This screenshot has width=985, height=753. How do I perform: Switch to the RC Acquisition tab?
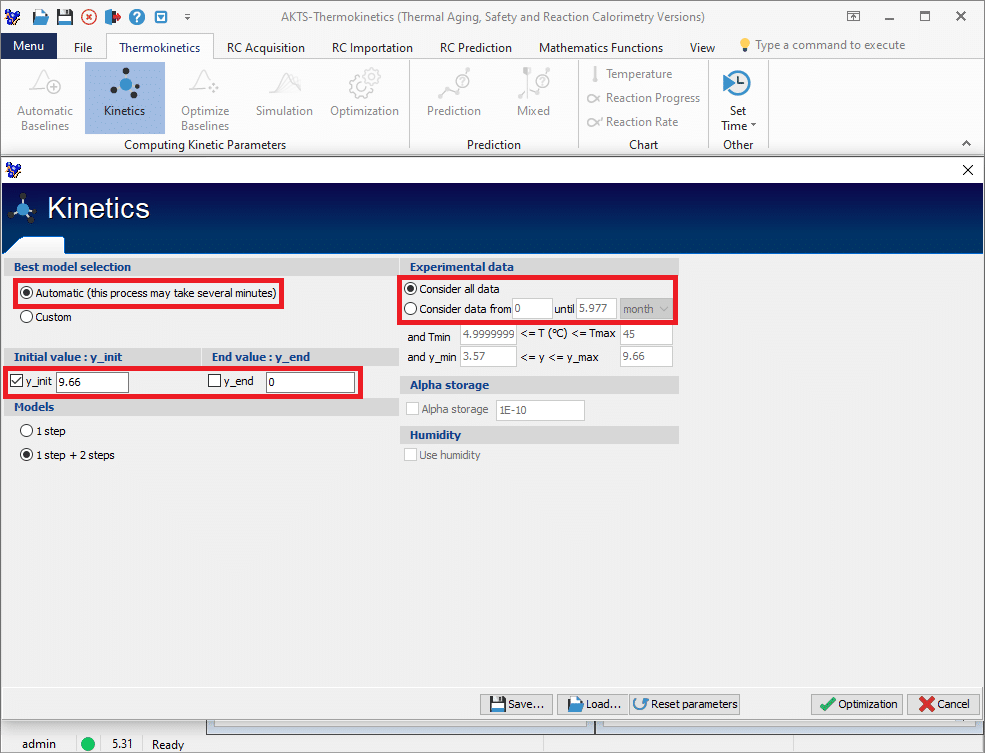coord(266,47)
